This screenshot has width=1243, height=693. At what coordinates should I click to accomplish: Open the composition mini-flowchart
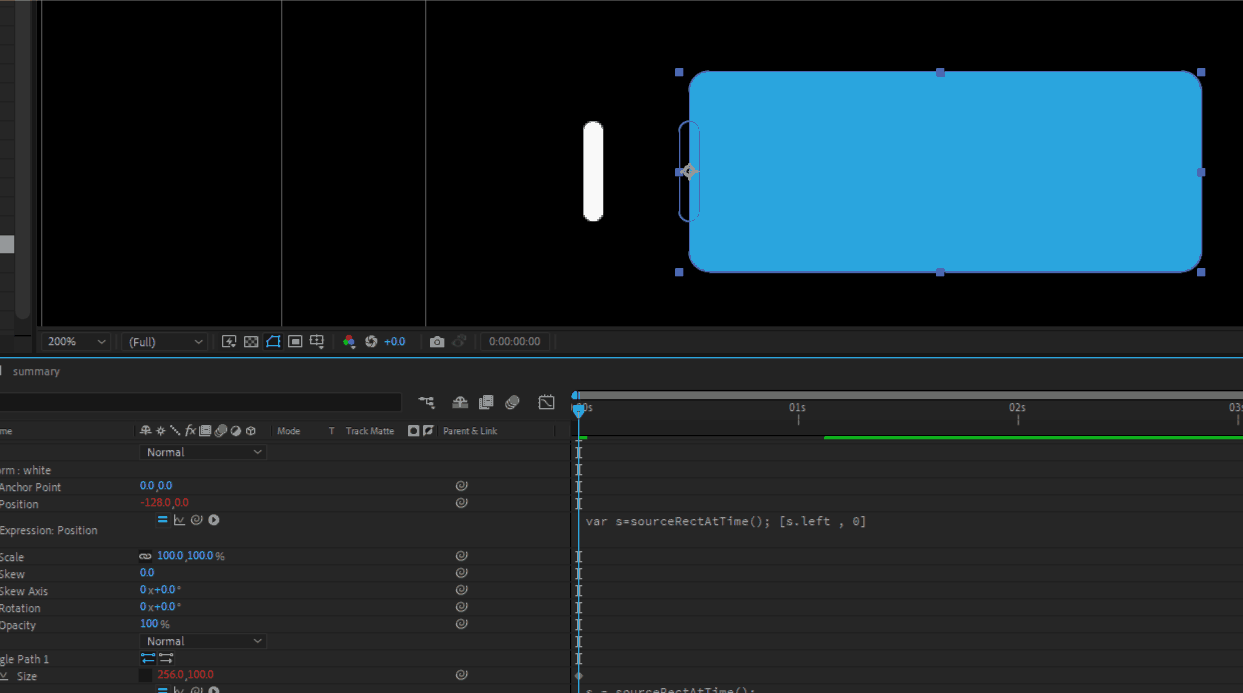[426, 402]
